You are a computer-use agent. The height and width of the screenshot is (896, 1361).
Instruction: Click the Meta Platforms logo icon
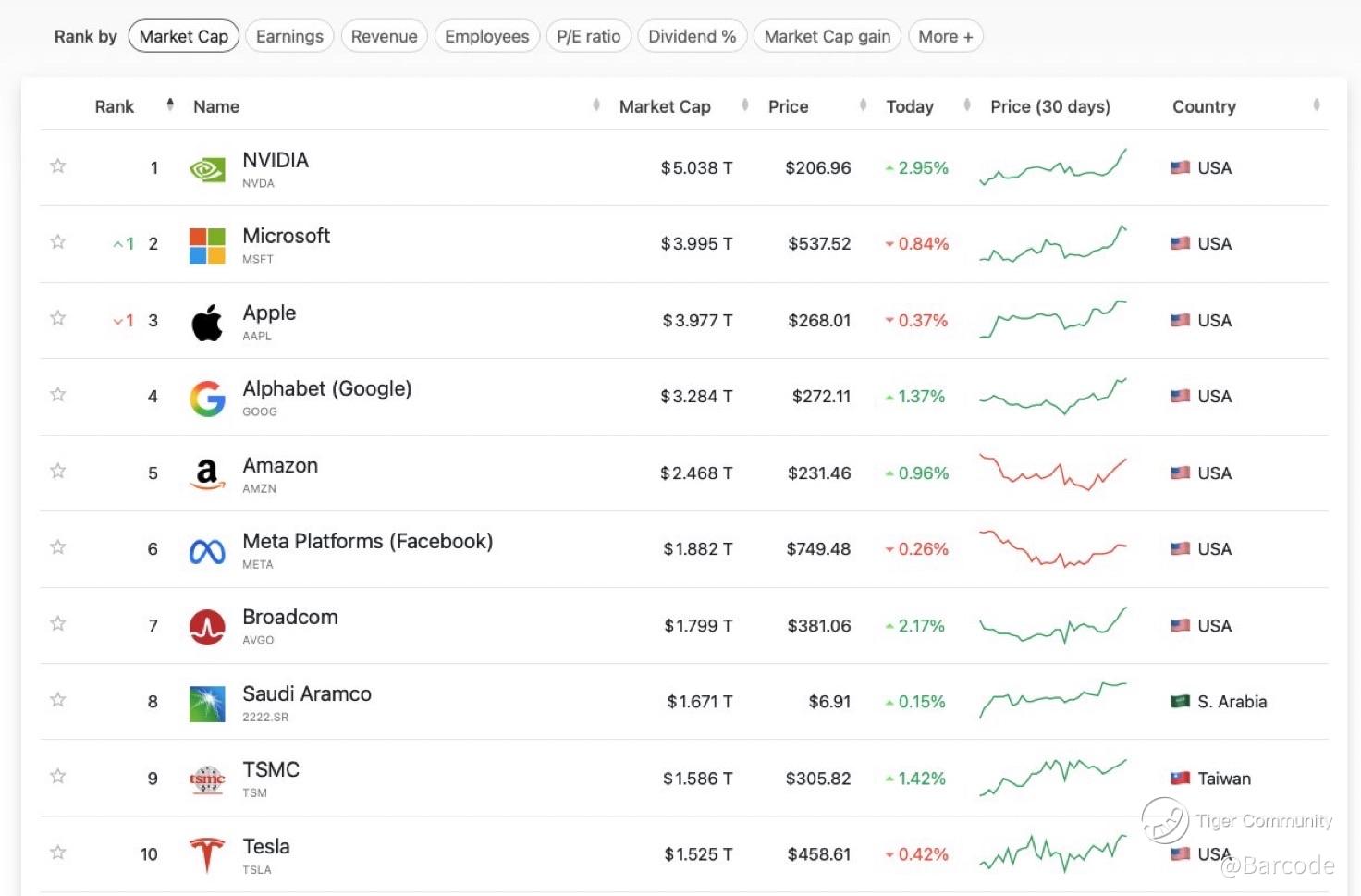pyautogui.click(x=207, y=552)
